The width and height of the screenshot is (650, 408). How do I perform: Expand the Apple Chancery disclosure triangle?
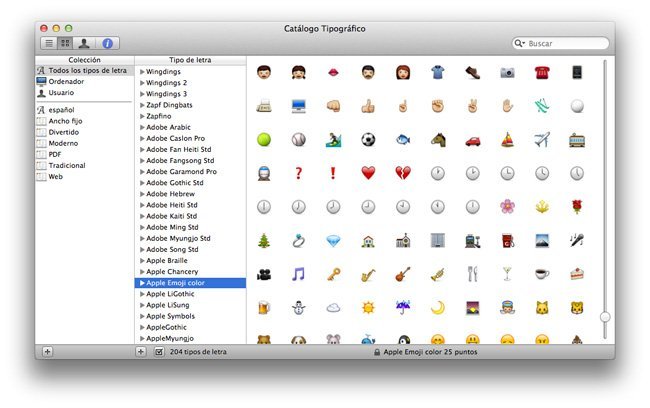pyautogui.click(x=142, y=272)
